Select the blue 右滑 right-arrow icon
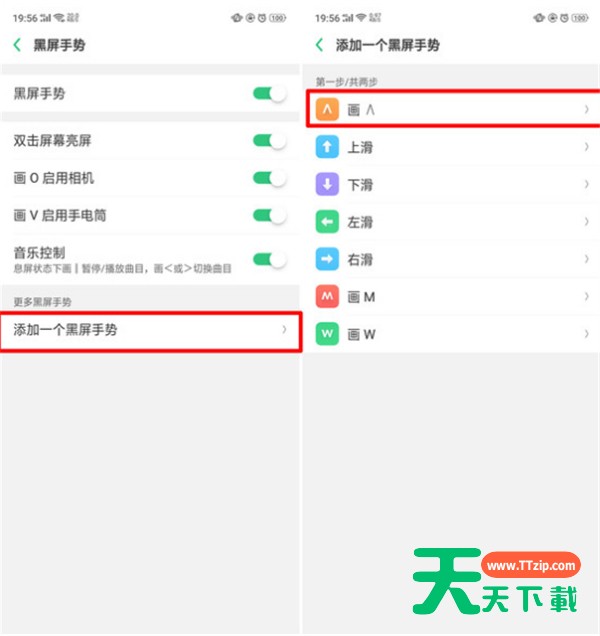This screenshot has height=636, width=600. click(x=327, y=259)
